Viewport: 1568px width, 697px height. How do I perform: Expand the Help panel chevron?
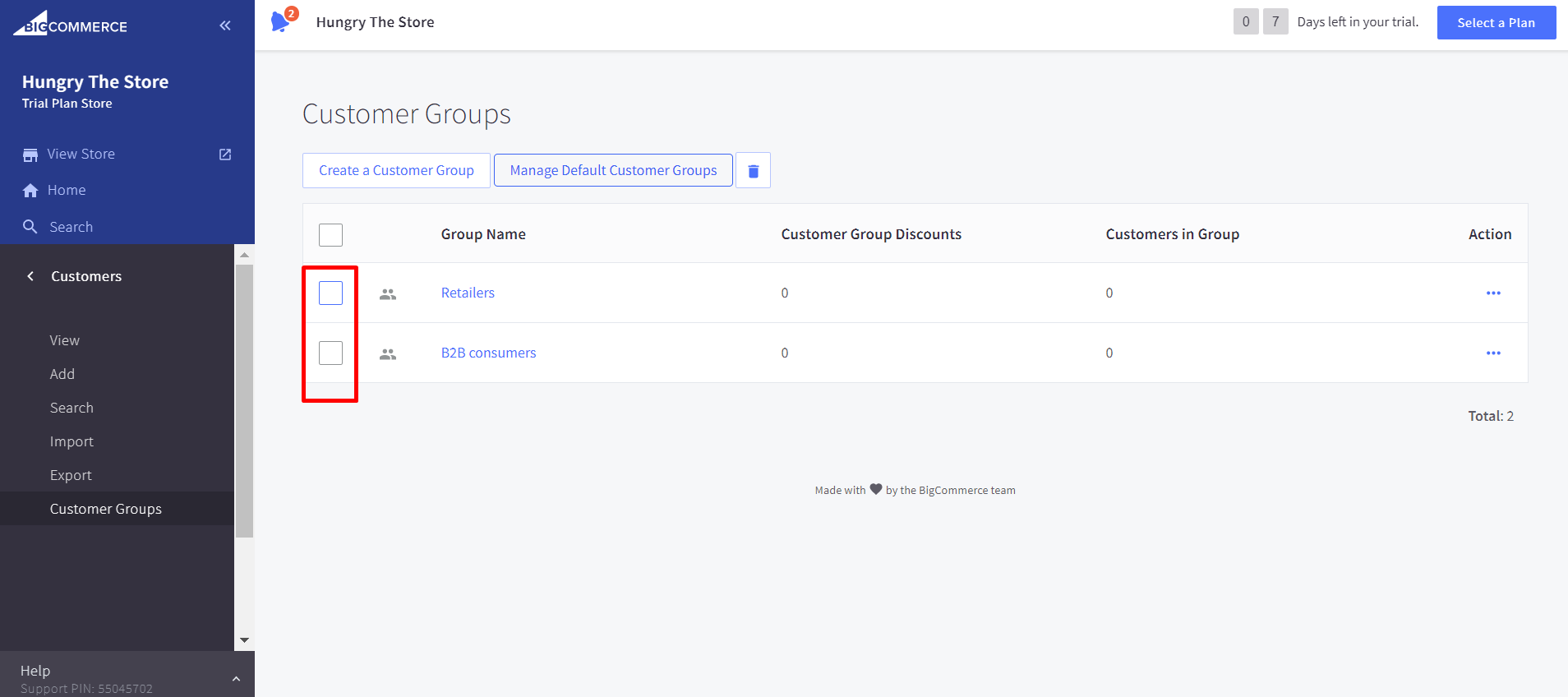click(x=236, y=679)
